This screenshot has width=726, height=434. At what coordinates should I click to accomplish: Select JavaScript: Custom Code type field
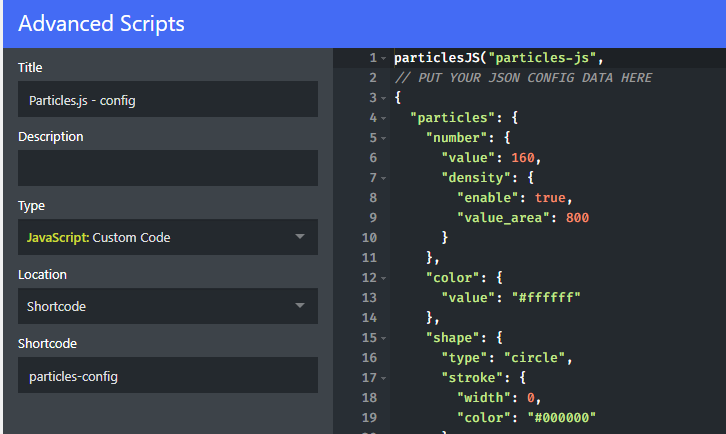click(x=168, y=237)
